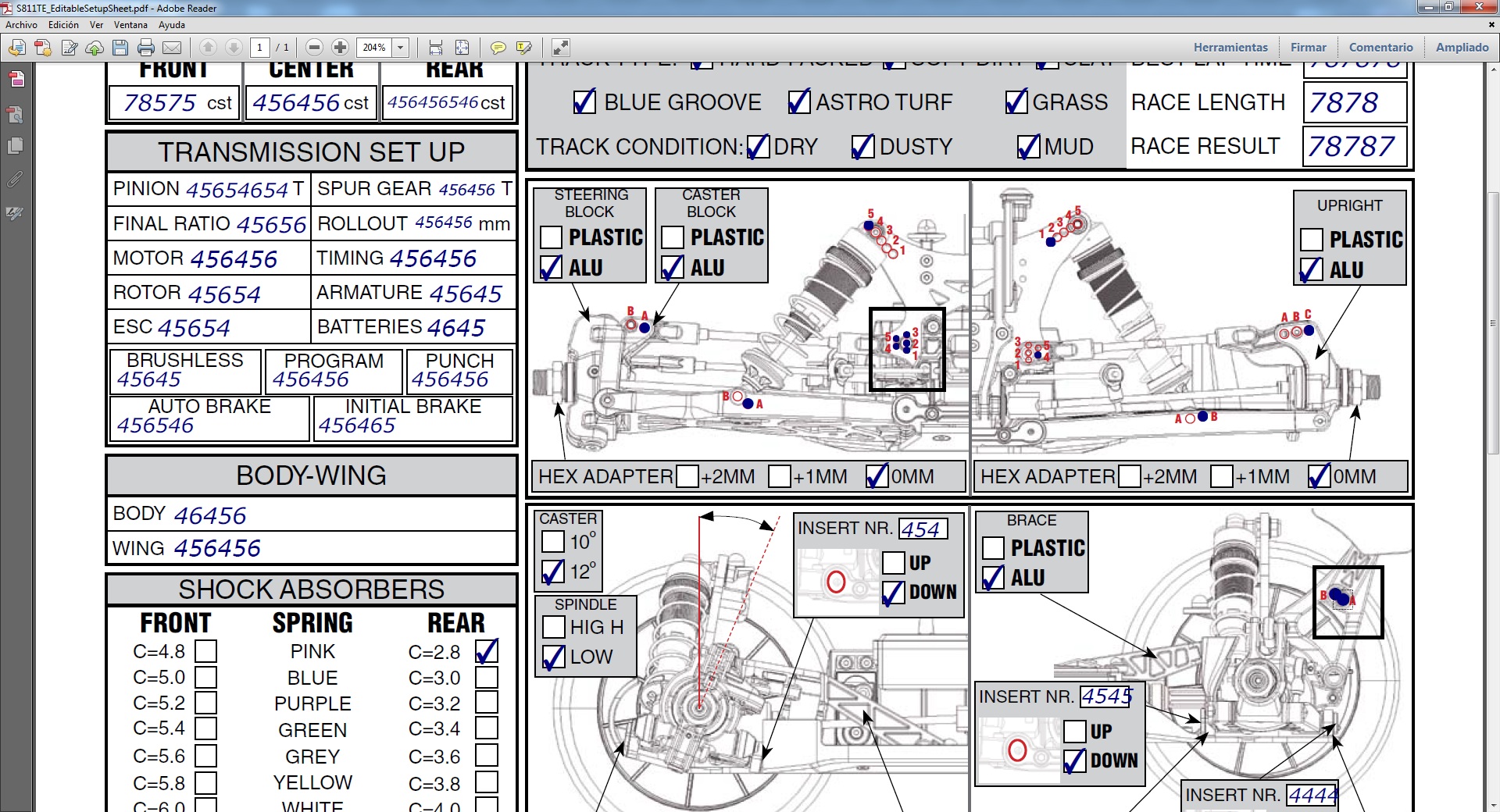
Task: Click the PINION value input field
Action: [237, 190]
